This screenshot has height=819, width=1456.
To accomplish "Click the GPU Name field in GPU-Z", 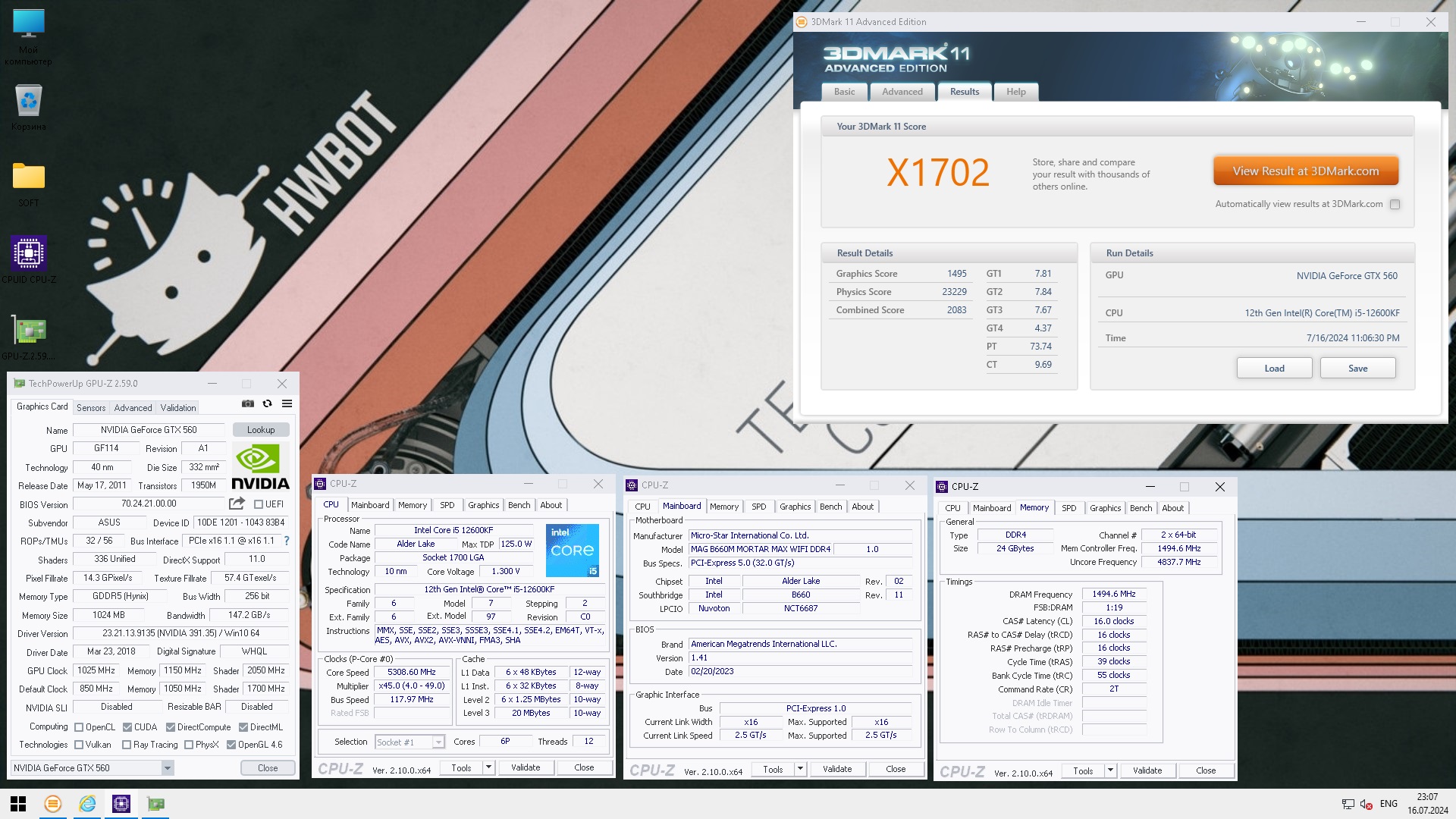I will pyautogui.click(x=149, y=430).
